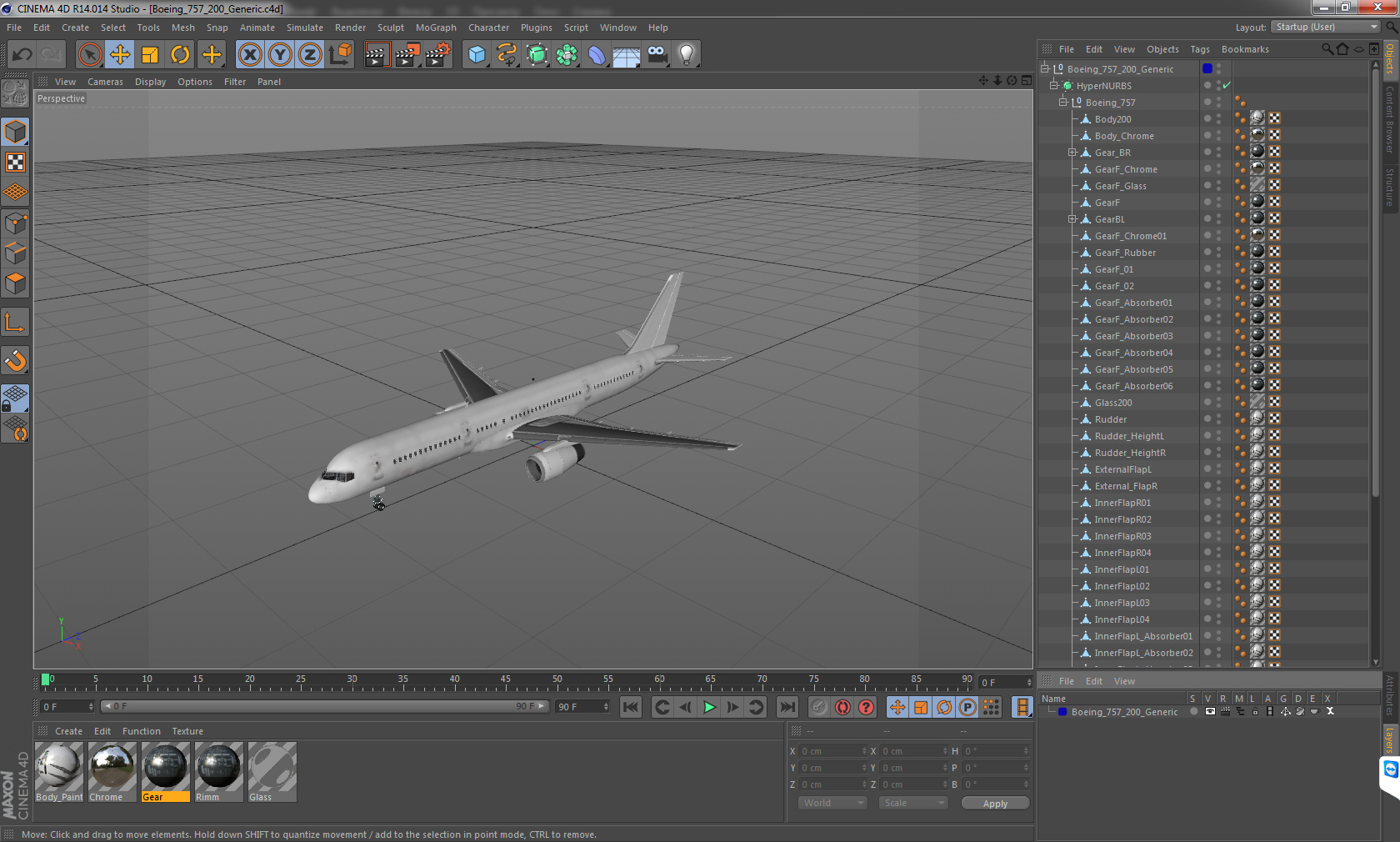Enable Snap magnet icon

click(x=15, y=360)
